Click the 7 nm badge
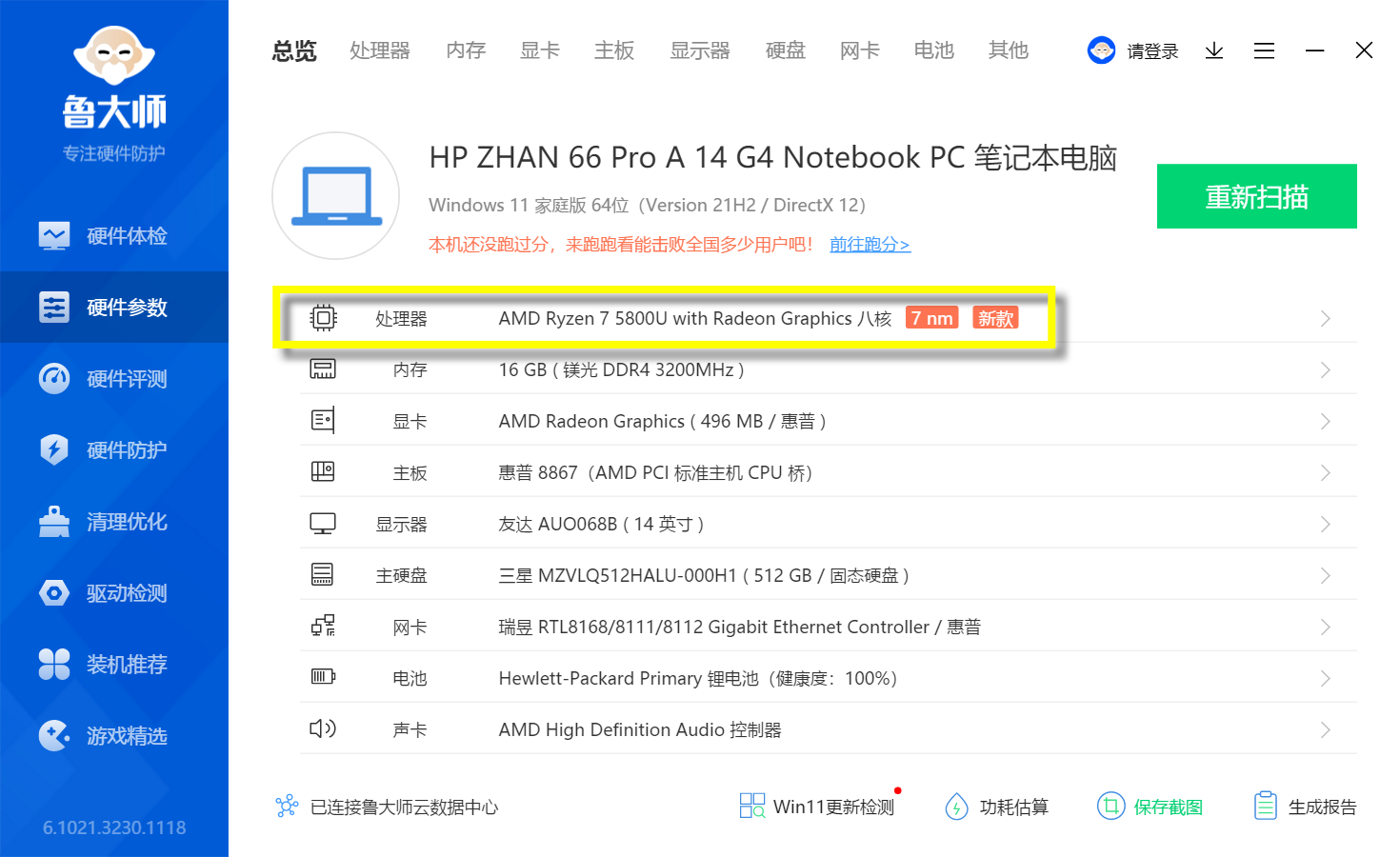Screen dimensions: 1400x857 (x=932, y=318)
